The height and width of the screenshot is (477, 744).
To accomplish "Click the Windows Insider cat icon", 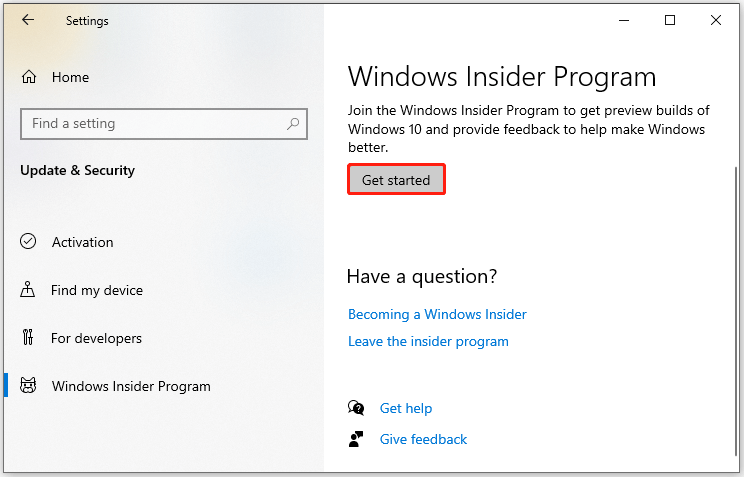I will tap(28, 385).
